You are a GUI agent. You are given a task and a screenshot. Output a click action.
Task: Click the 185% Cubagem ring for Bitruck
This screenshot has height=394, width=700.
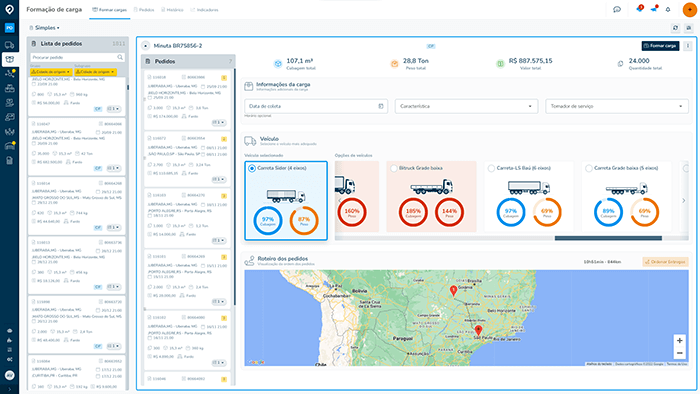[x=413, y=212]
